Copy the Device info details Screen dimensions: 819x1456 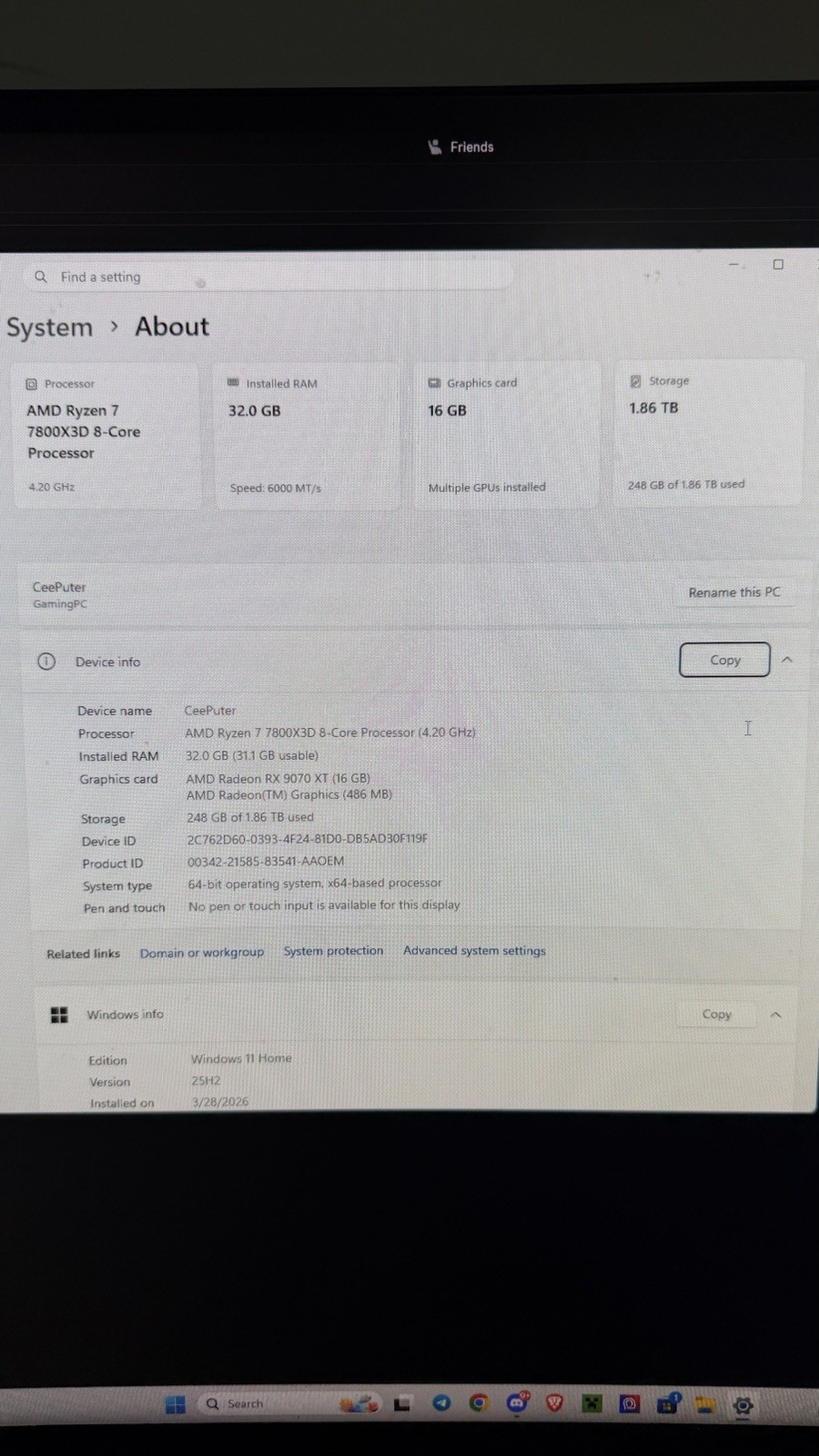725,660
